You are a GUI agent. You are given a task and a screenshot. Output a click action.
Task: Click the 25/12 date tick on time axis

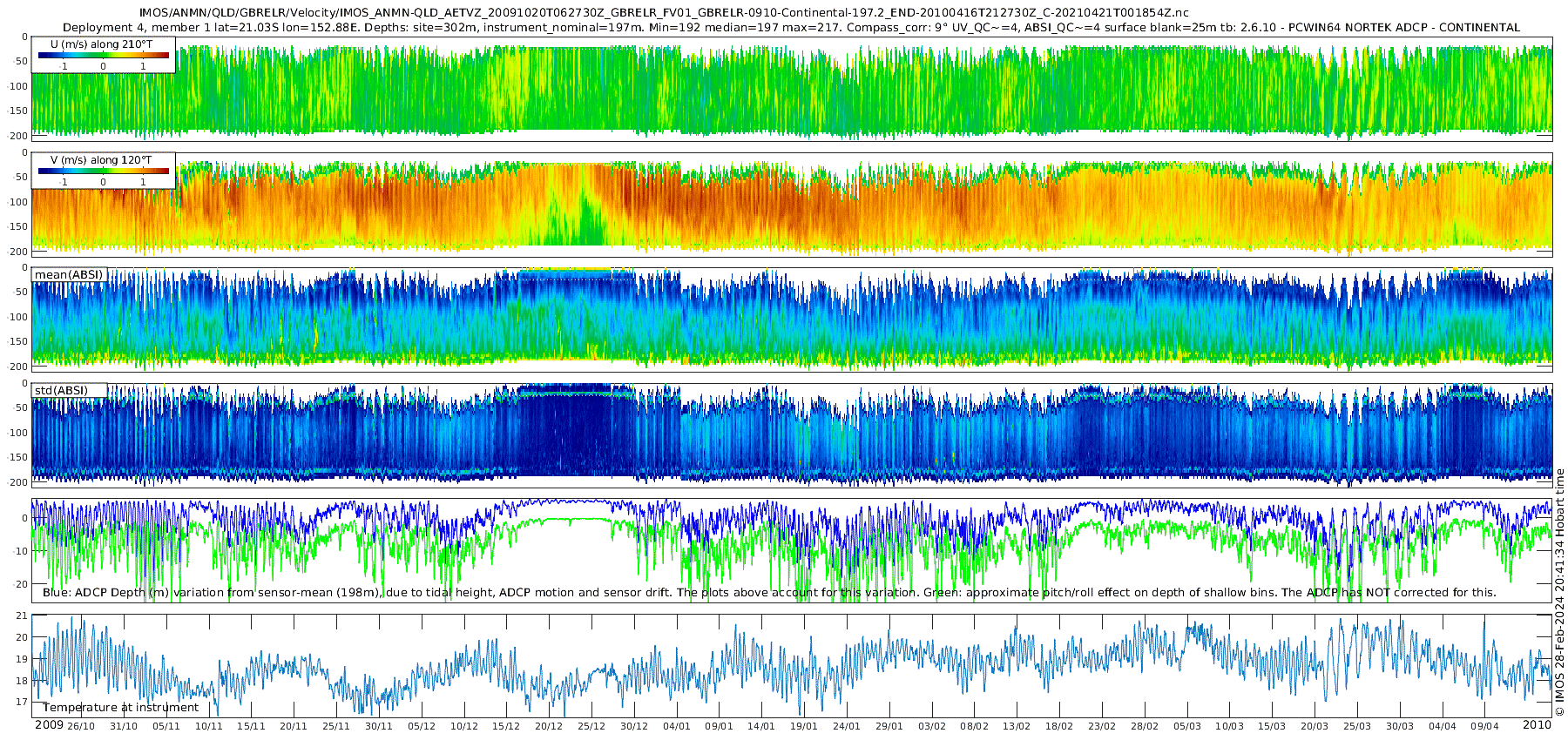[x=591, y=726]
